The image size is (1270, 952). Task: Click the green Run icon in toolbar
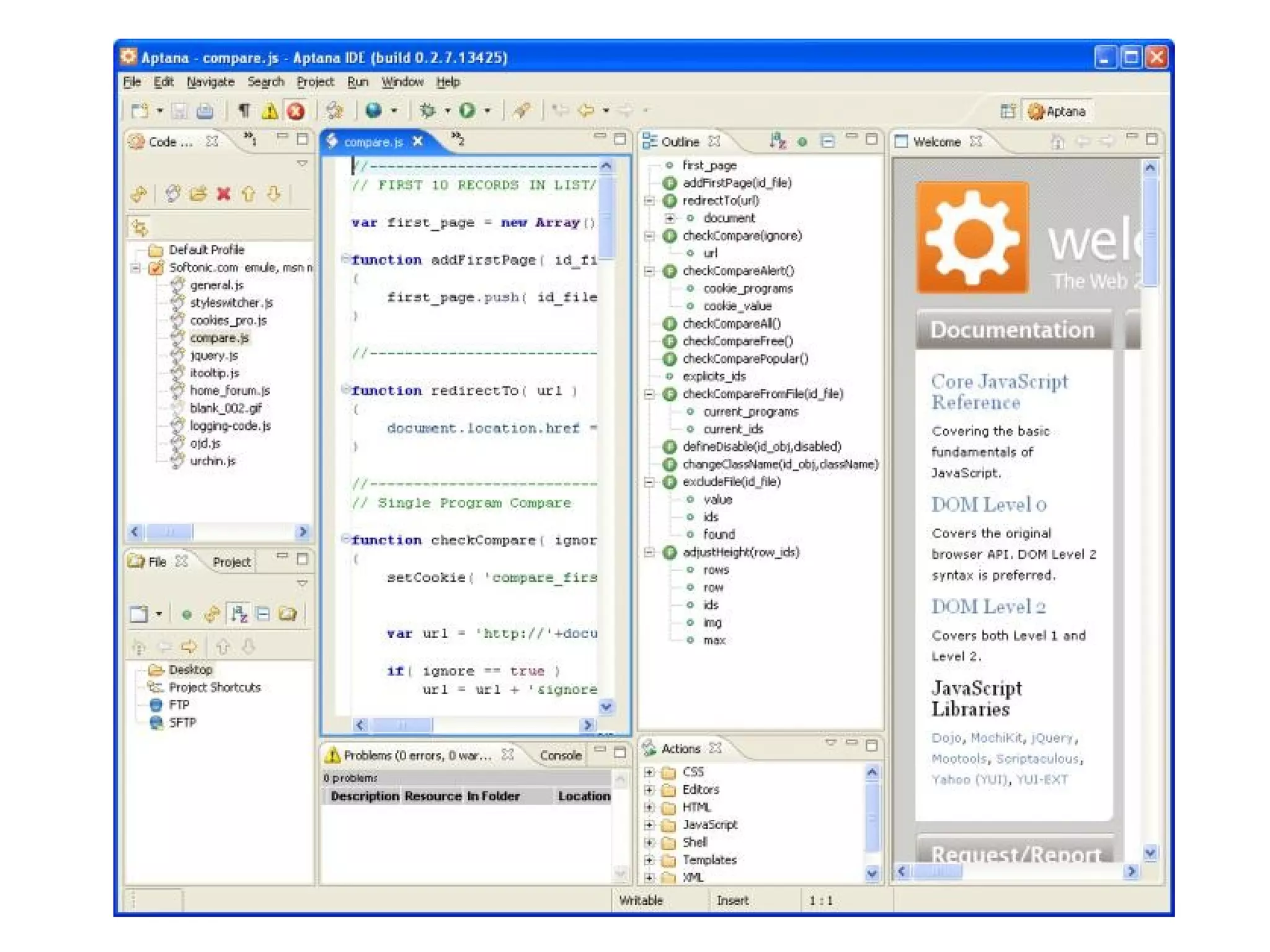point(467,110)
